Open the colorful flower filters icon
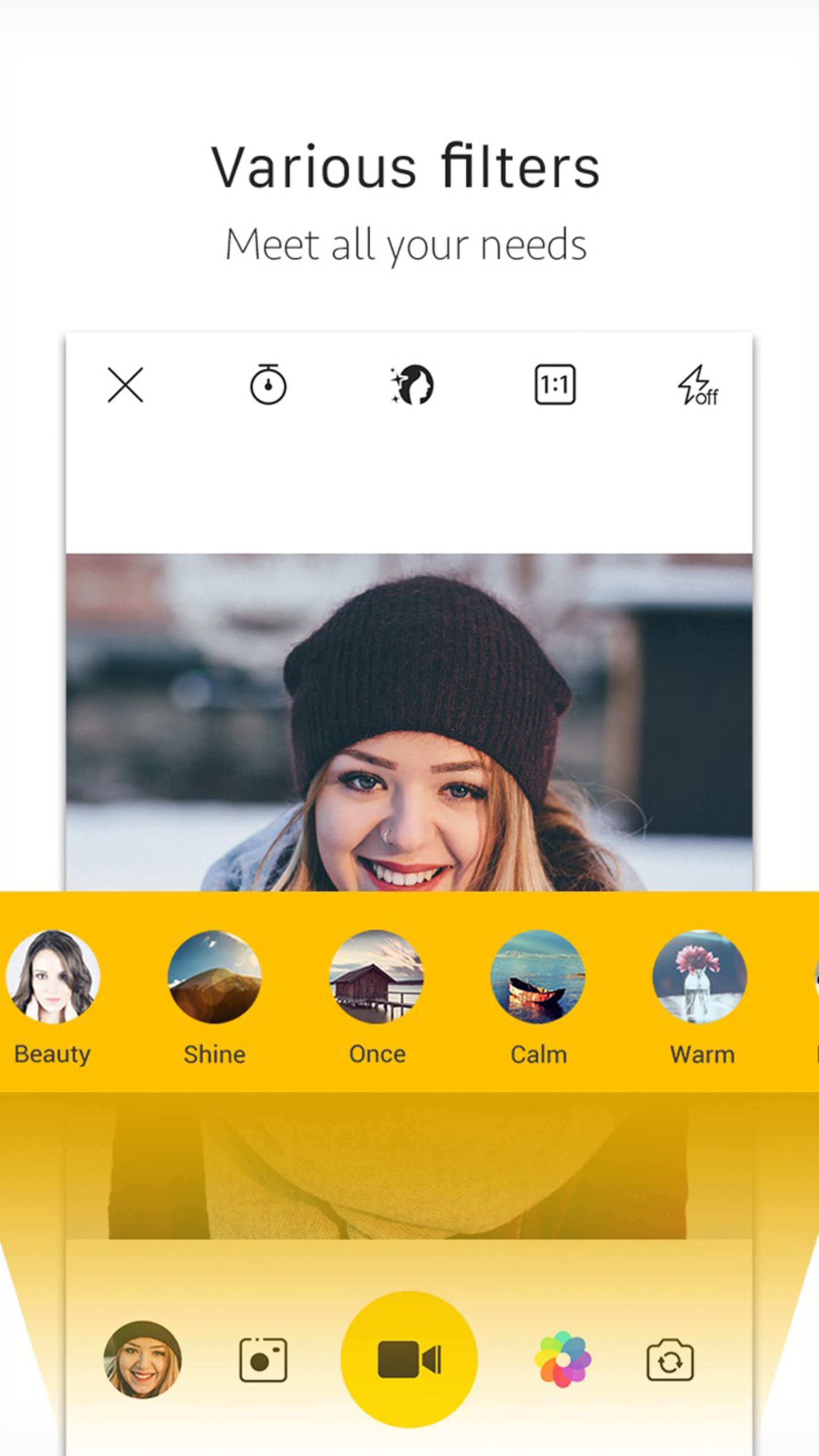Screen dimensions: 819x1456 [563, 1359]
